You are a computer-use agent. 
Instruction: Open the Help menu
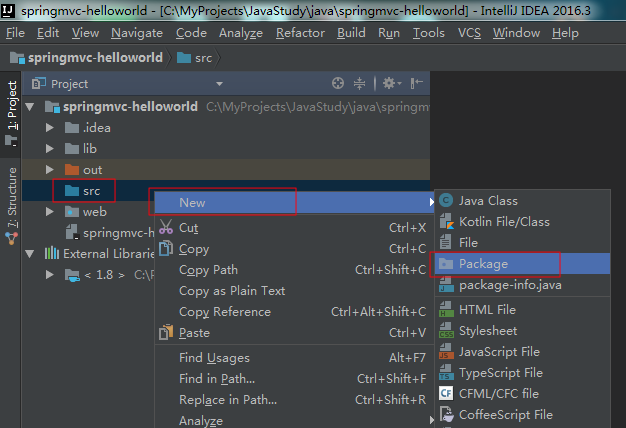click(x=565, y=33)
